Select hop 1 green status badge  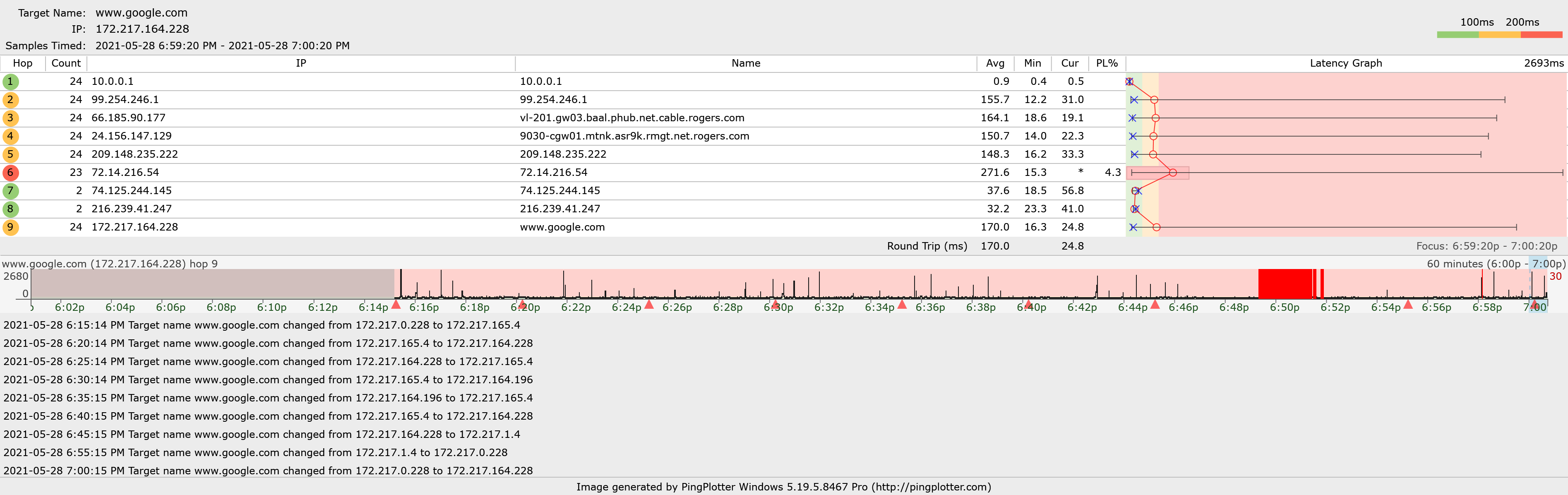tap(10, 81)
